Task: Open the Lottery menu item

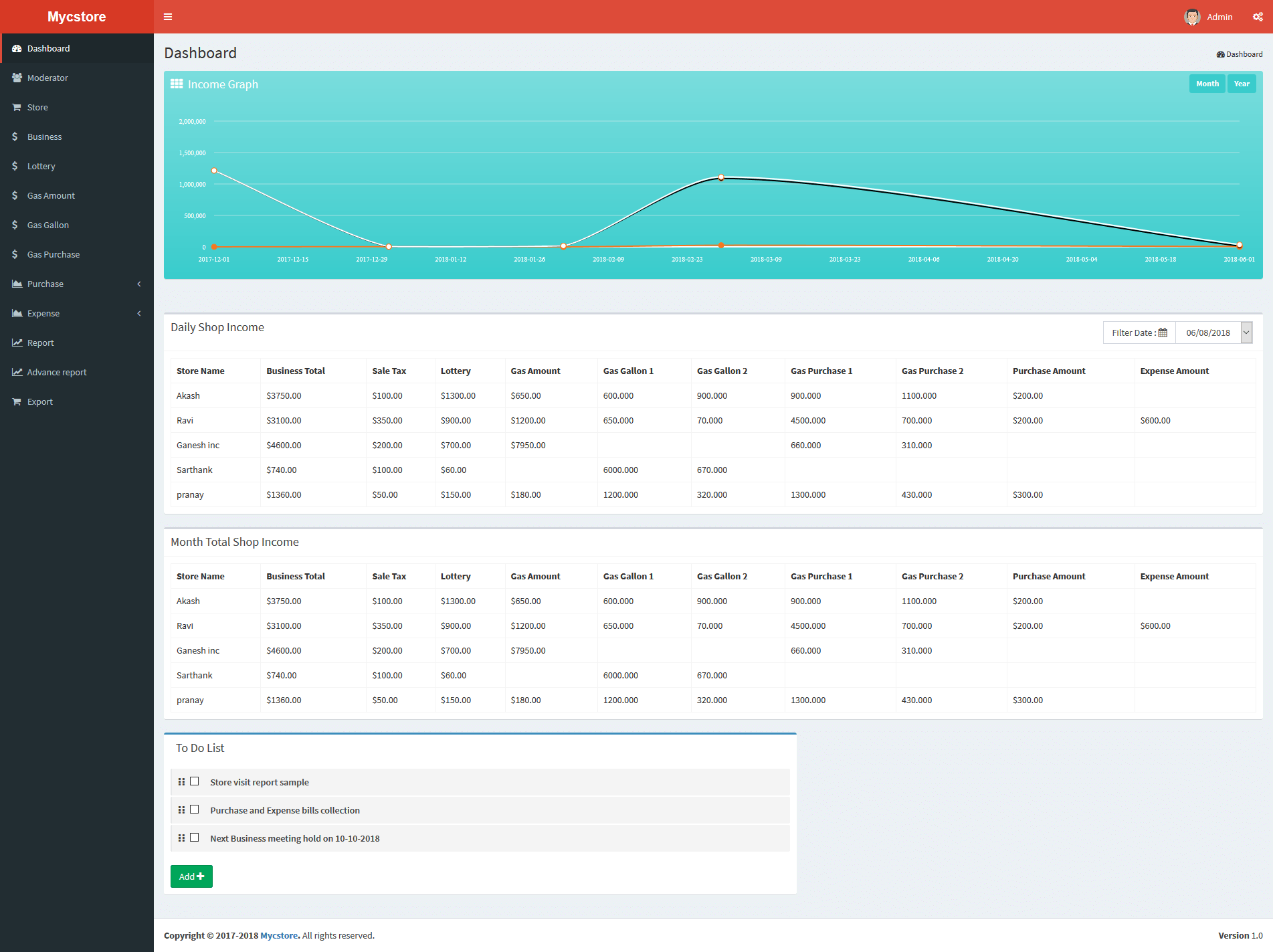Action: [41, 166]
